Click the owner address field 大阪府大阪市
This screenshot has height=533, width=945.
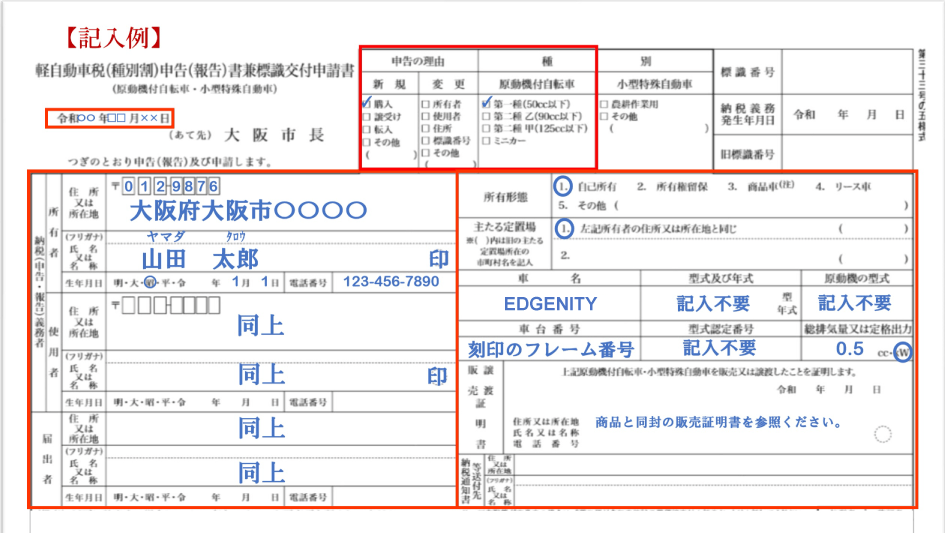point(248,211)
